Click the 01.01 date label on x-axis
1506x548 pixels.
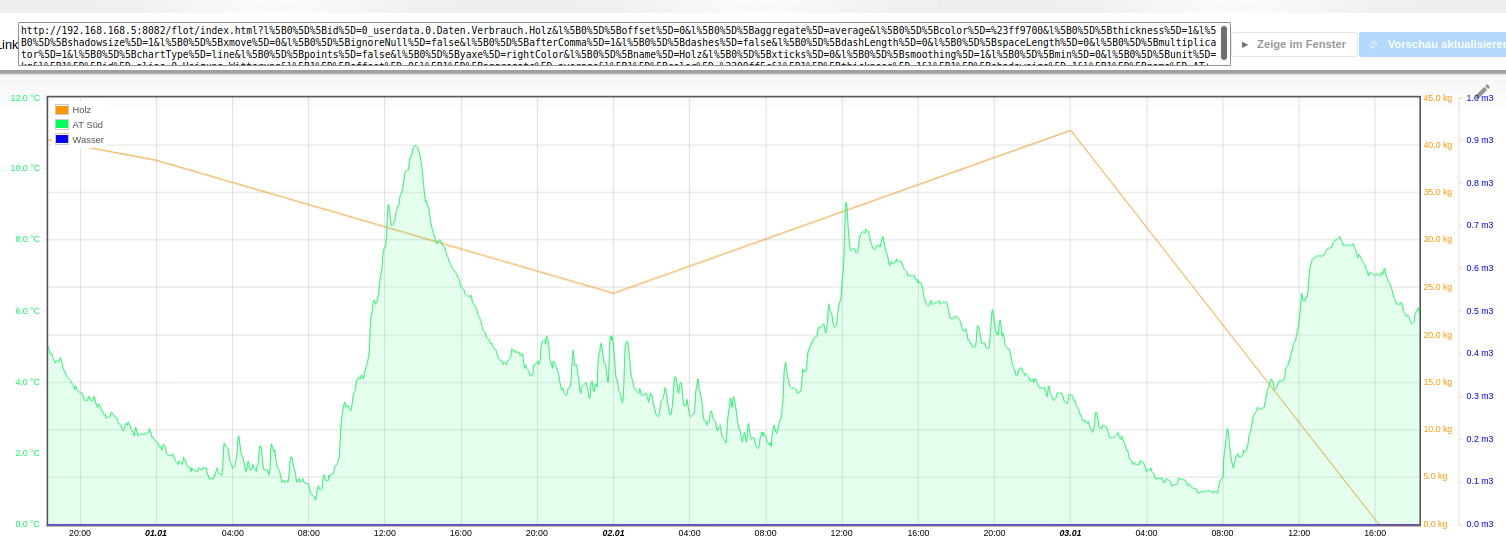(156, 533)
